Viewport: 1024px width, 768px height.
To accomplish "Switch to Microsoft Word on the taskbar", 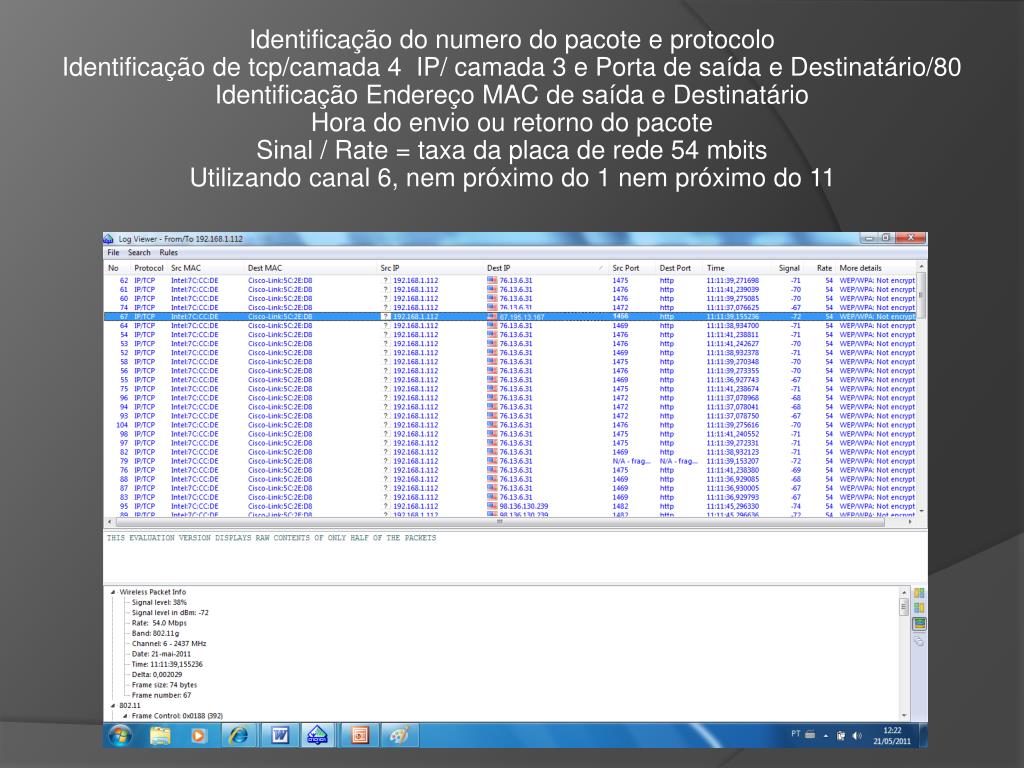I will (x=280, y=735).
